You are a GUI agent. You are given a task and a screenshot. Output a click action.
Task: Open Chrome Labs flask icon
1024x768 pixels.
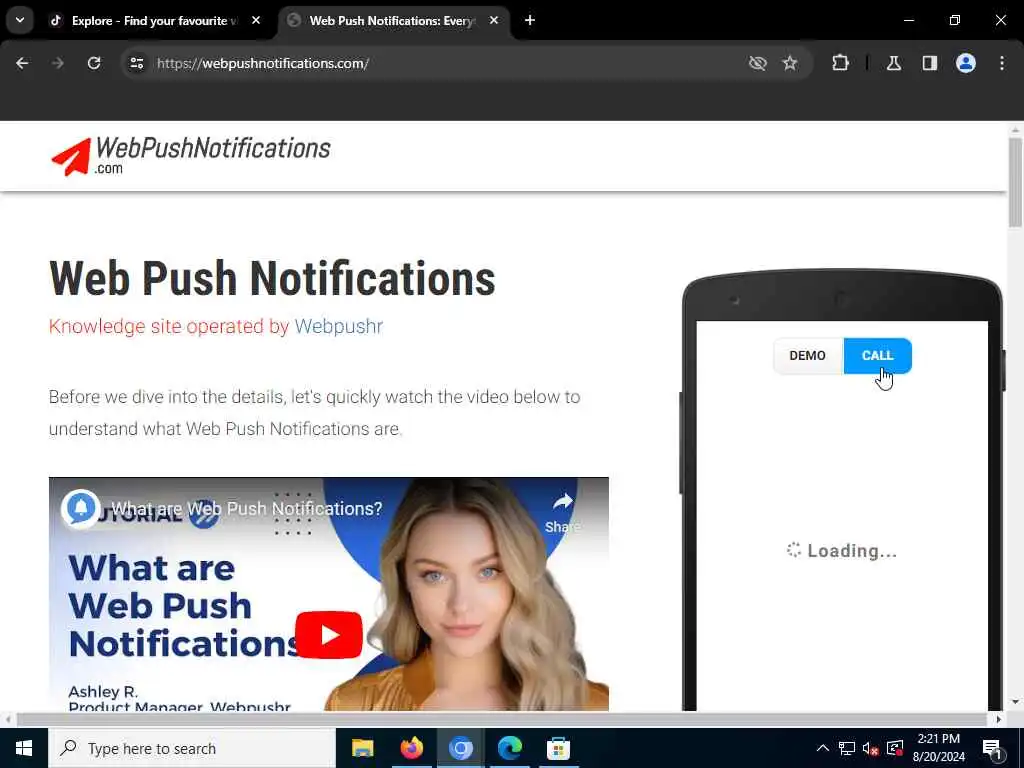click(894, 63)
